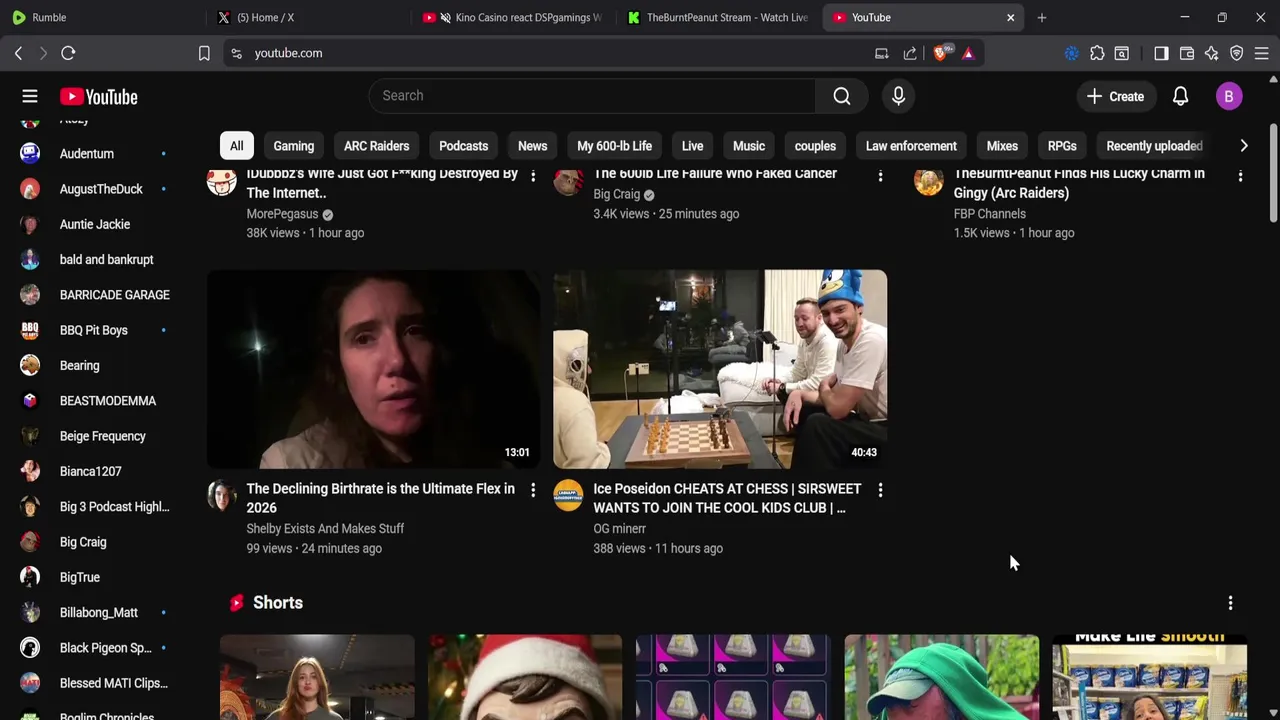The height and width of the screenshot is (720, 1280).
Task: Select the Music filter chip
Action: [x=748, y=146]
